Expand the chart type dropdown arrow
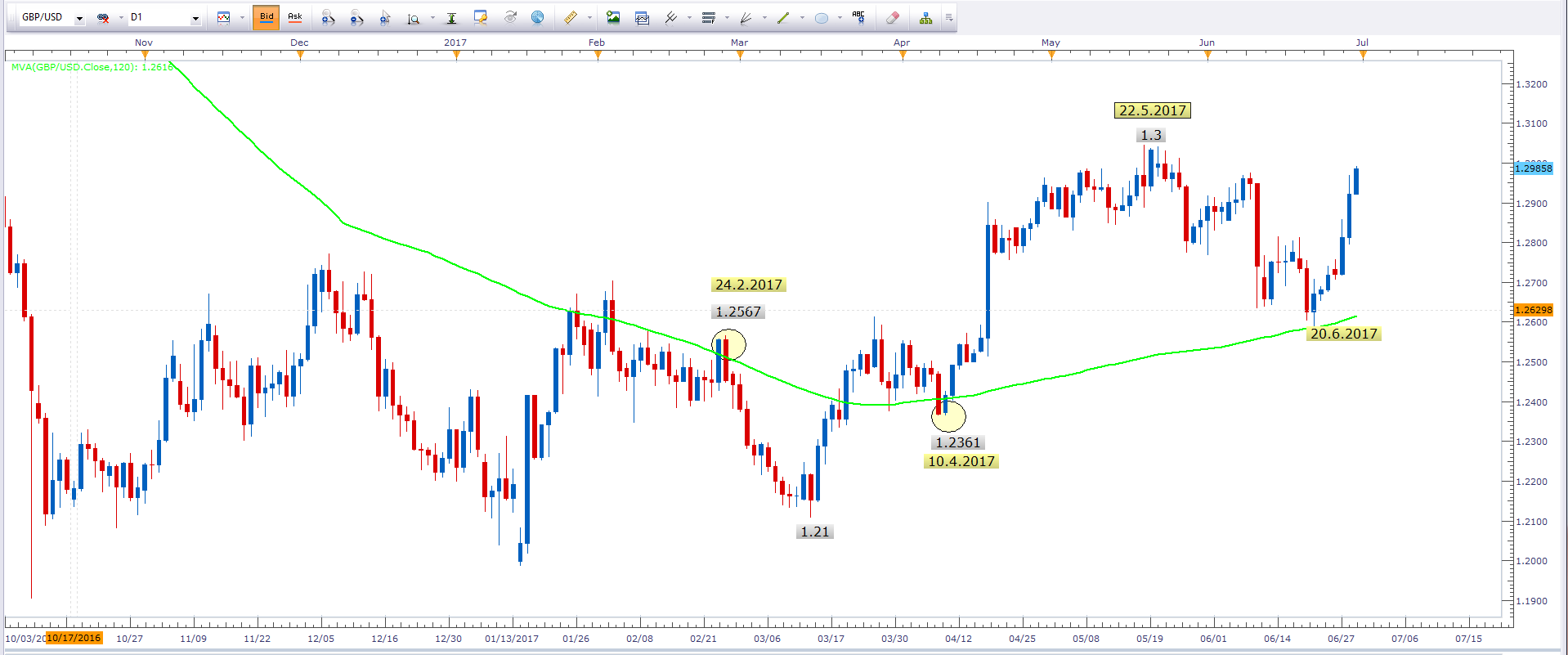 click(242, 18)
